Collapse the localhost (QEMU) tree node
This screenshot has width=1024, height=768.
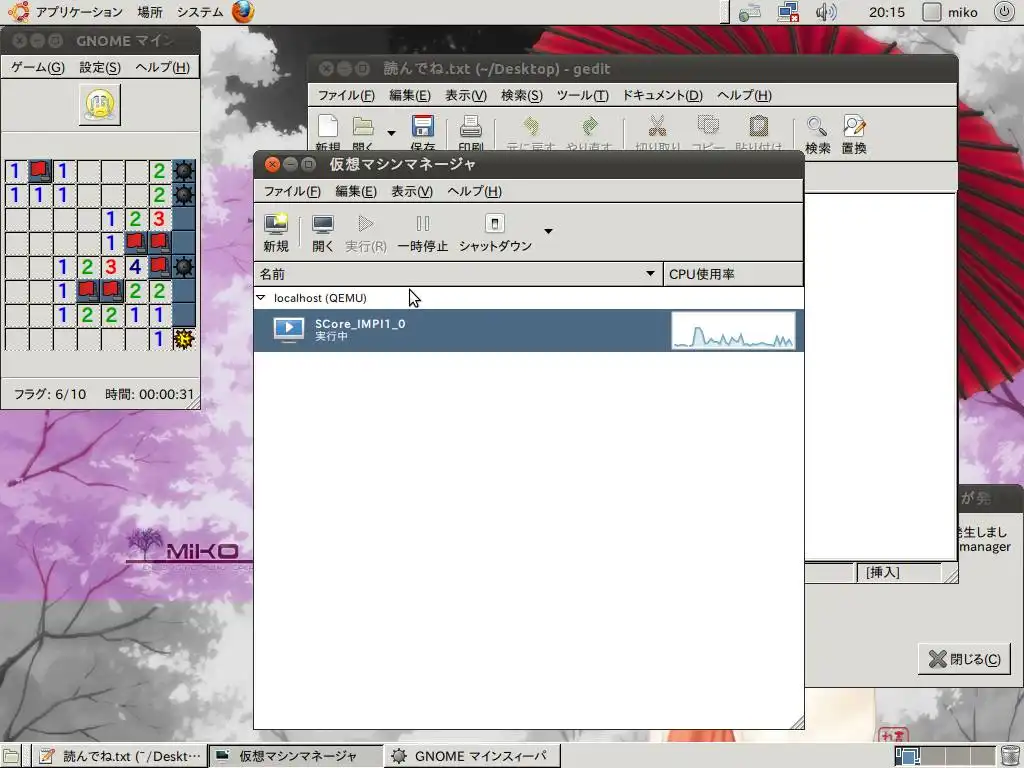click(261, 298)
